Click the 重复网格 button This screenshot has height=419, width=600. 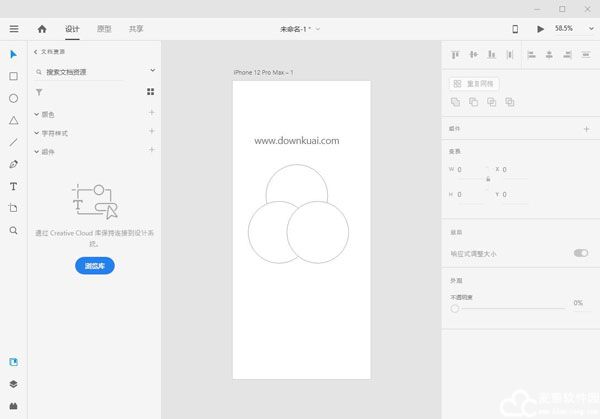[x=475, y=84]
